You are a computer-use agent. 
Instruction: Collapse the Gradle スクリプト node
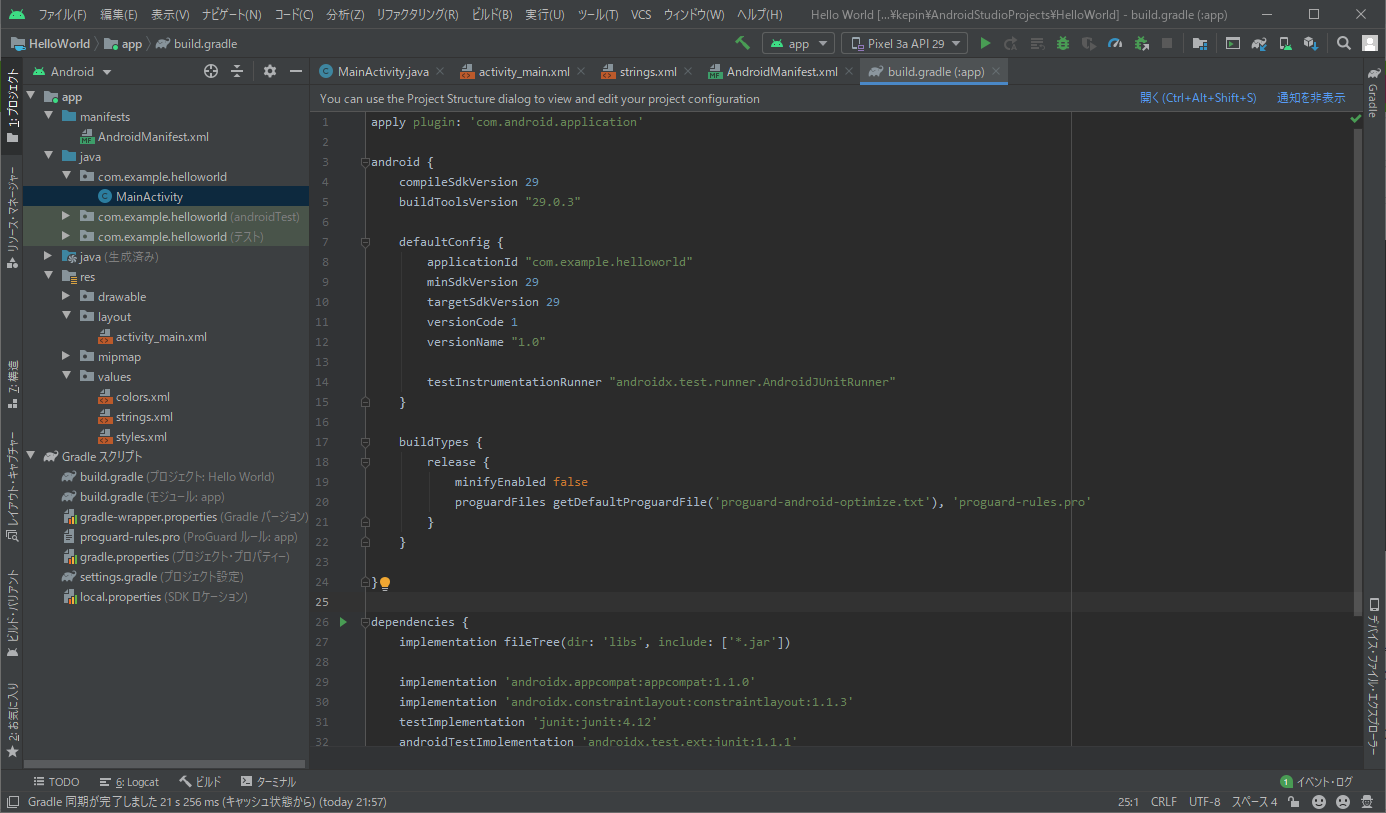point(31,457)
